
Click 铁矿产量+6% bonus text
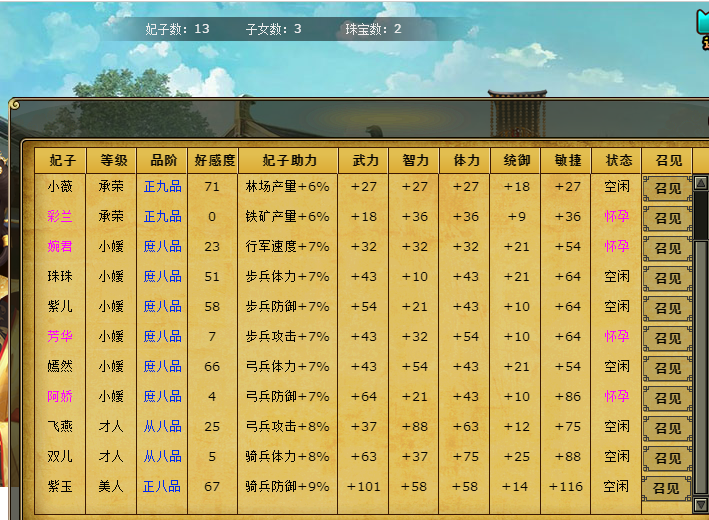(x=288, y=217)
